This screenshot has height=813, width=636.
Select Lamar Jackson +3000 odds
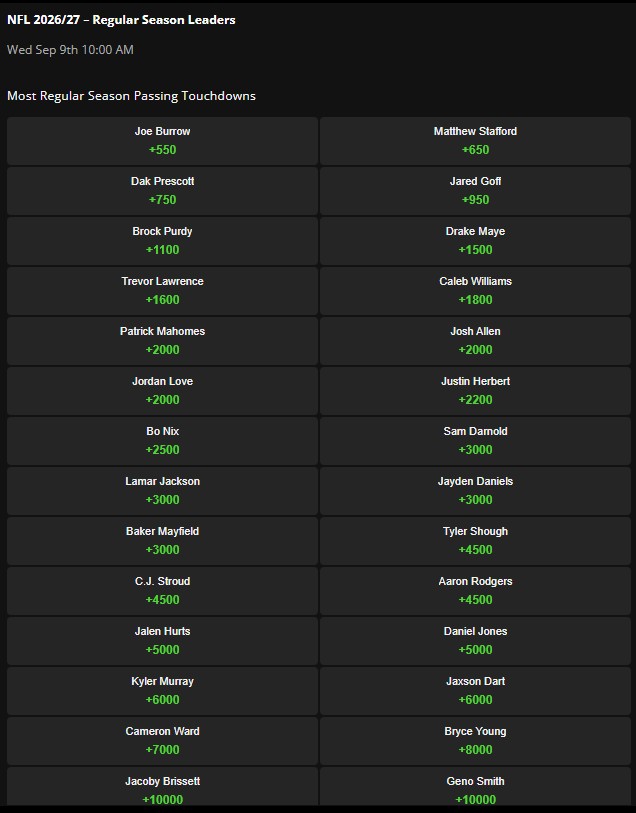[162, 491]
